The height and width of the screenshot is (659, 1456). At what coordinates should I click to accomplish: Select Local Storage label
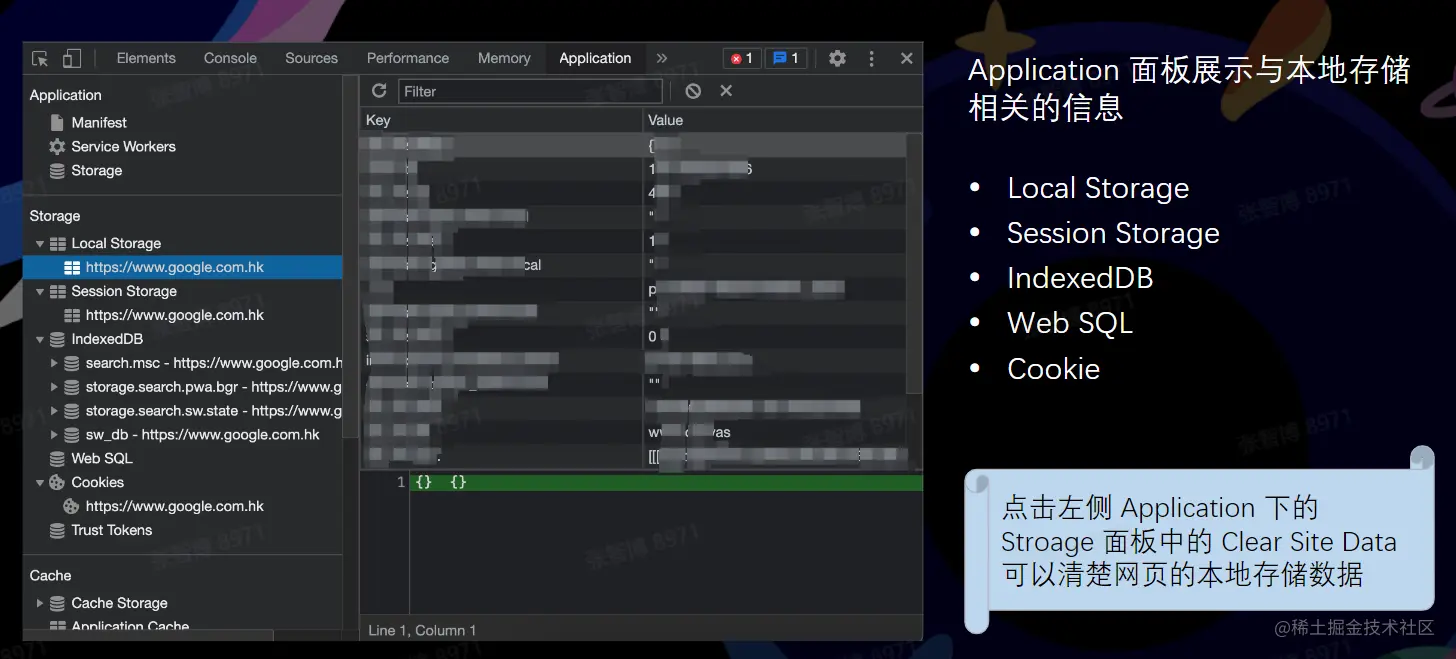(x=116, y=243)
